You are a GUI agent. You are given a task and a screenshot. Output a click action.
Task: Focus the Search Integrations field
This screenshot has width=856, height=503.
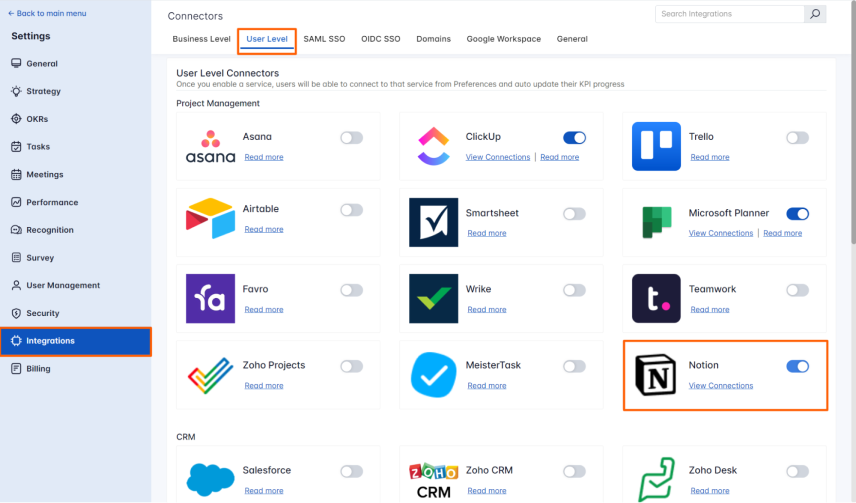point(729,14)
